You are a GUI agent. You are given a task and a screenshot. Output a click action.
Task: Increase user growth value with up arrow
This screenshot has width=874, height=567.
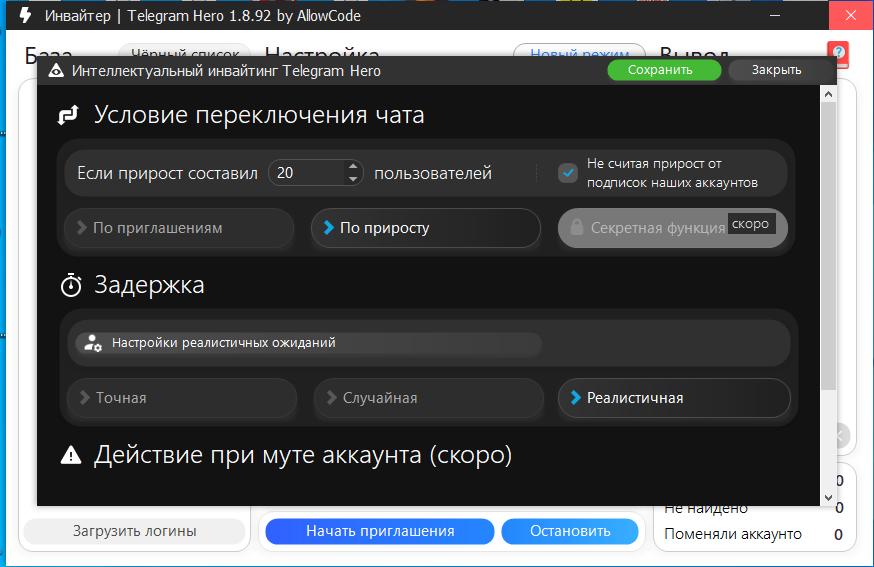pos(352,167)
